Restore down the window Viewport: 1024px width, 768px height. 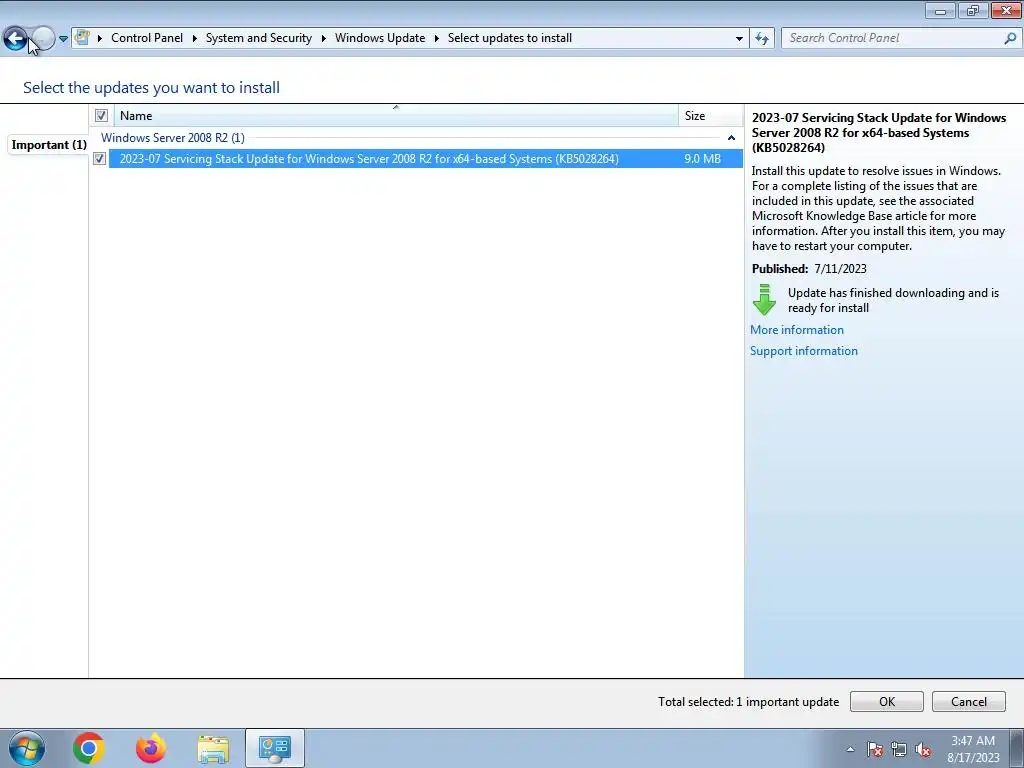coord(973,10)
